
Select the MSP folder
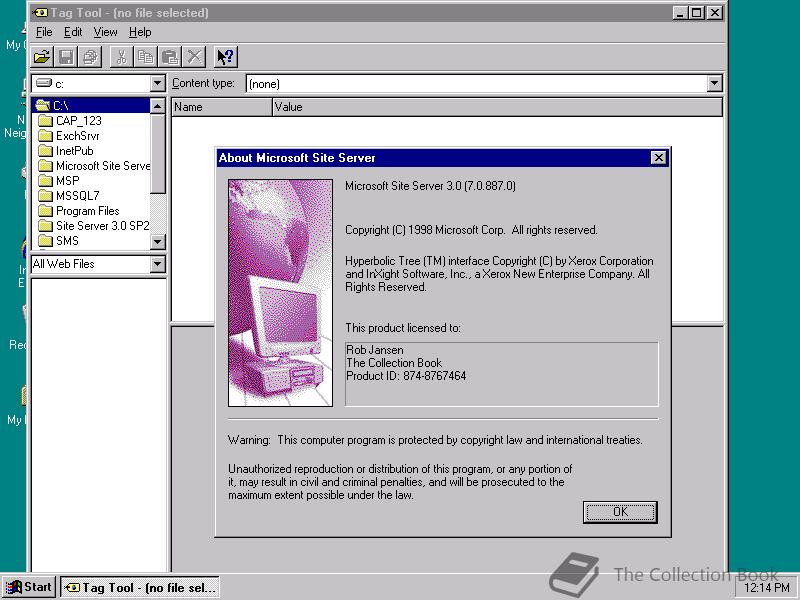(59, 181)
